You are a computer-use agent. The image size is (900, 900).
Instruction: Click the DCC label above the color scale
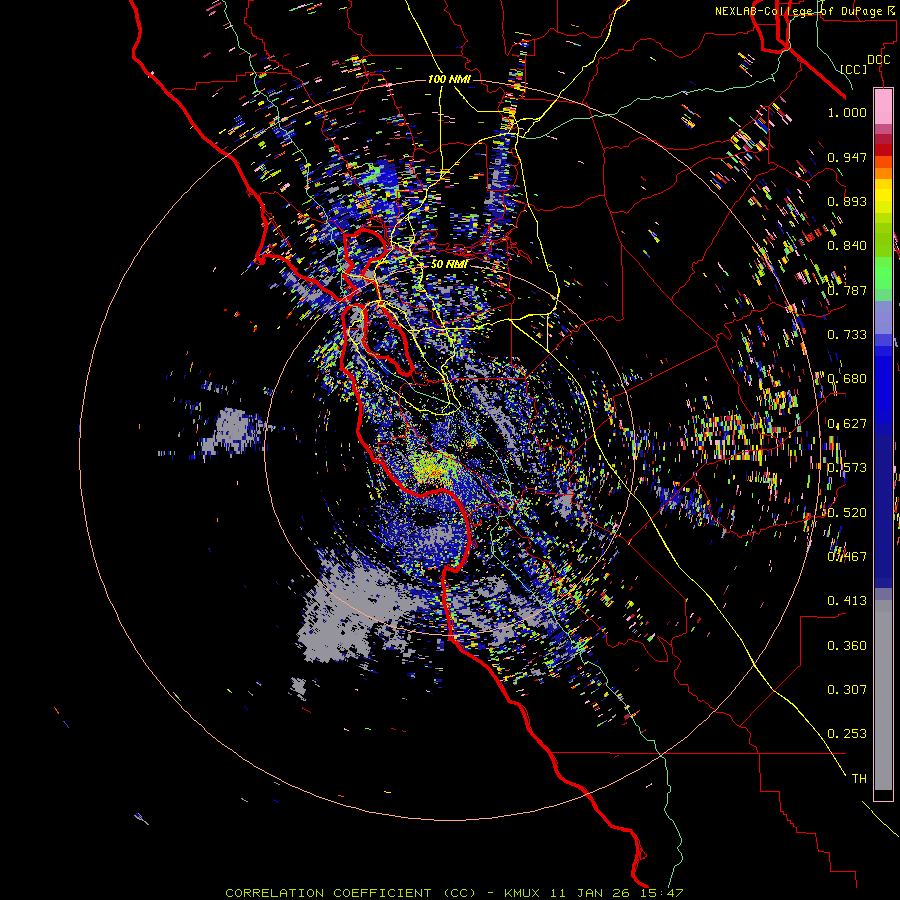pyautogui.click(x=878, y=60)
